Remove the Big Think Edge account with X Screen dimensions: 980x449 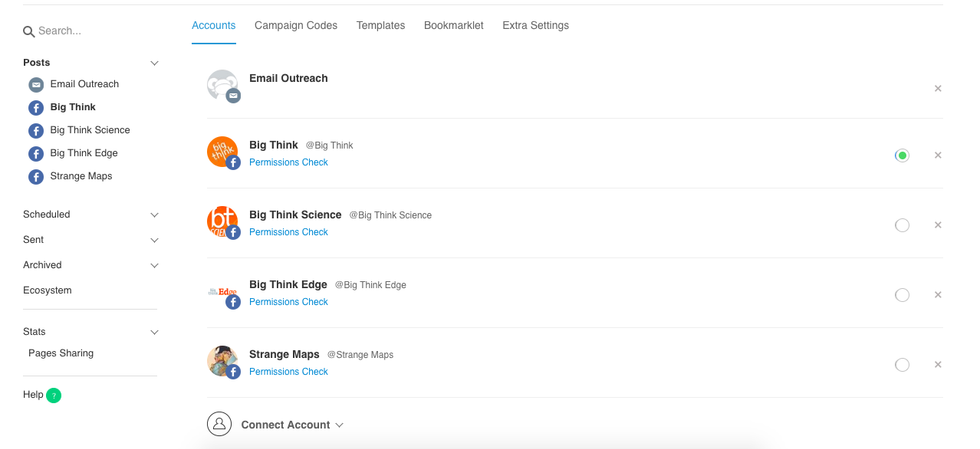[x=937, y=295]
